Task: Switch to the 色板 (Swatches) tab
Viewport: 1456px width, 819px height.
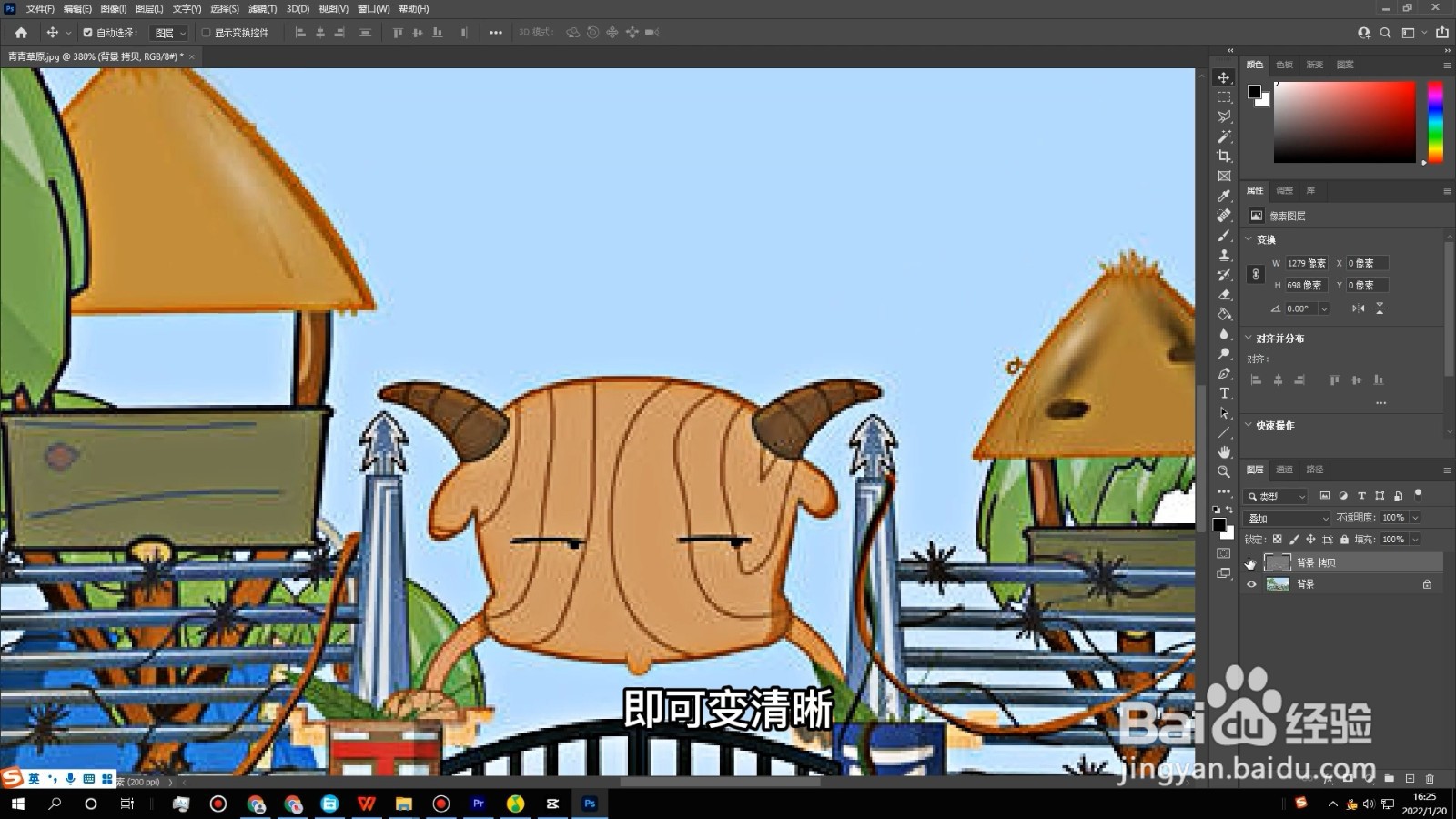Action: pos(1284,65)
